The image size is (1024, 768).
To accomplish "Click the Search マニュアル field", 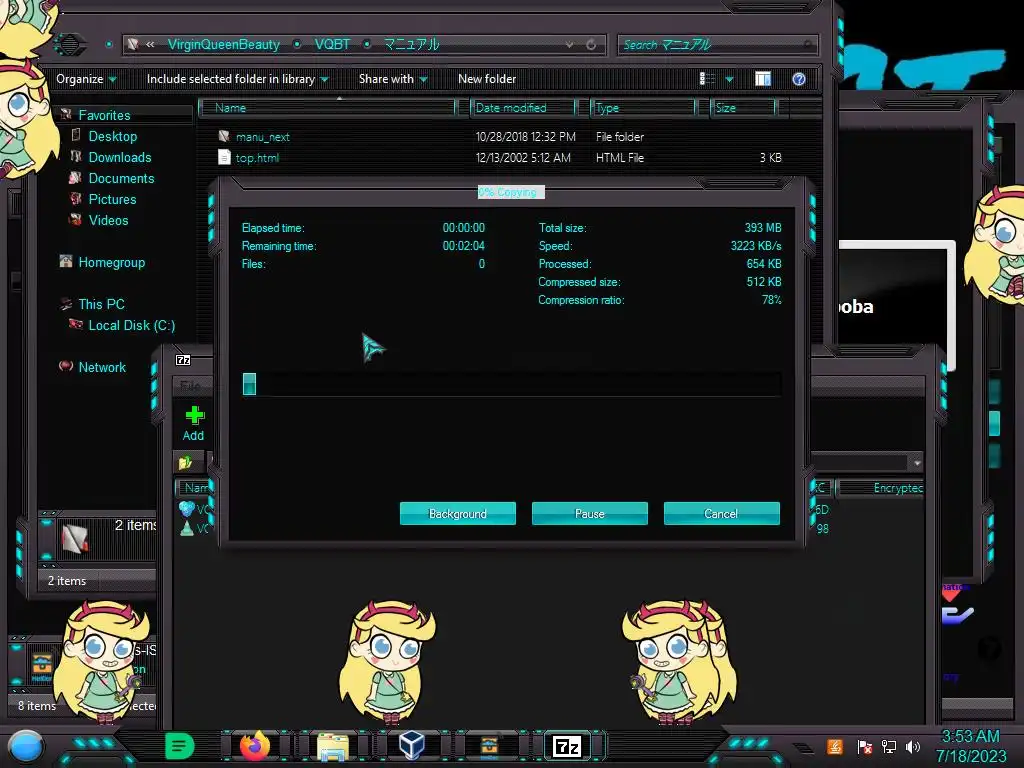I will 717,44.
